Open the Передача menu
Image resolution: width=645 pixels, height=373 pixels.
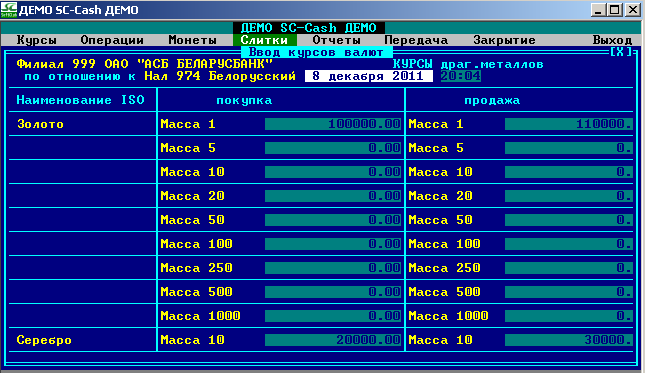click(416, 40)
